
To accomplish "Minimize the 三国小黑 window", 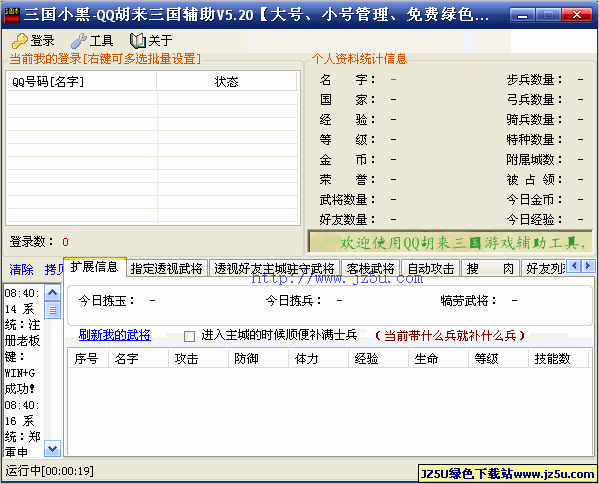I will (x=522, y=15).
